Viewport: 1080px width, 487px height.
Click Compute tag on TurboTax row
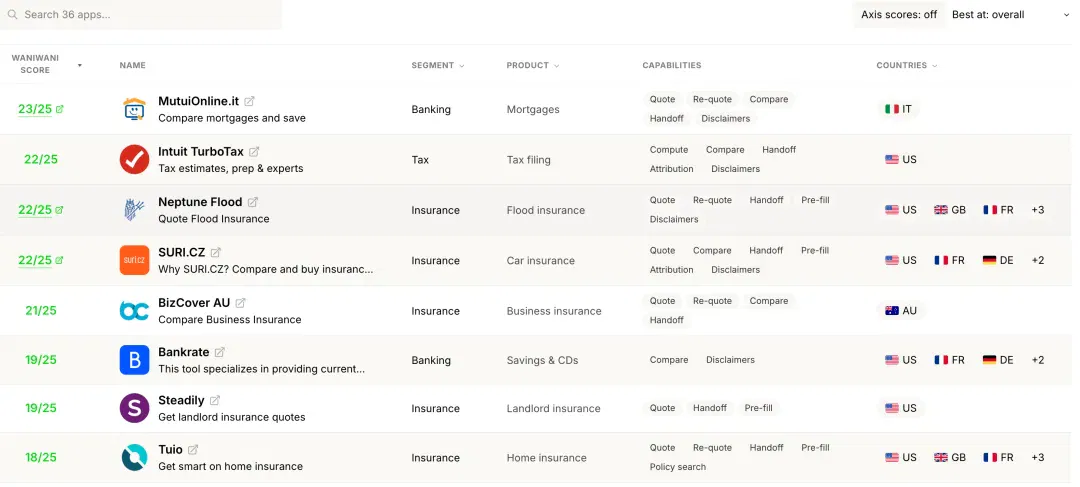coord(669,149)
